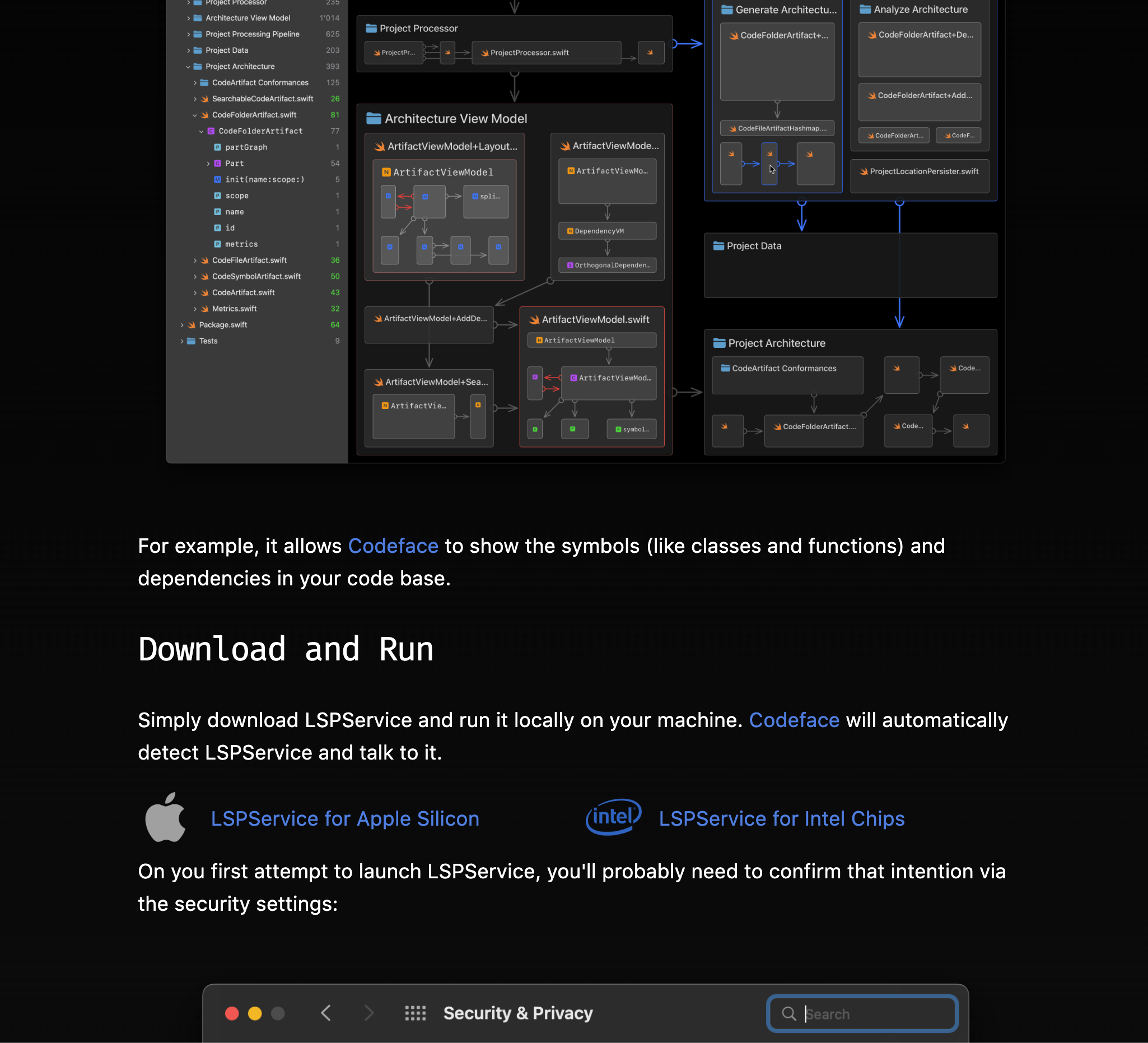Expand the Architecture View Model folder

click(189, 18)
